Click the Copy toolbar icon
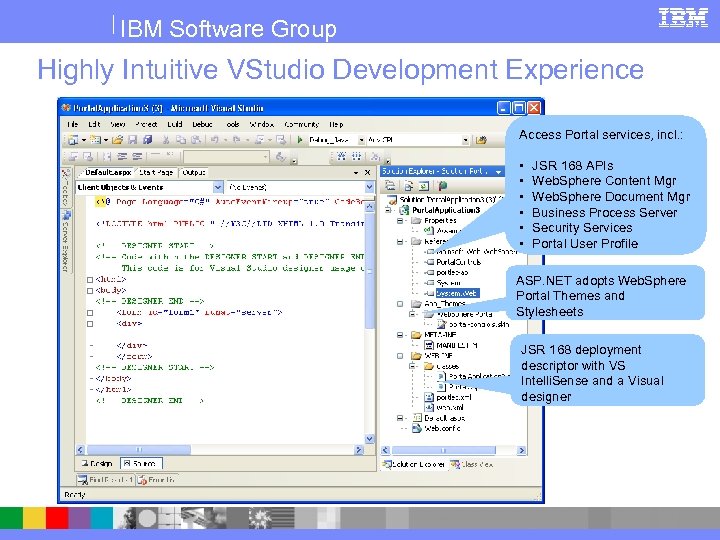Viewport: 720px width, 540px height. [x=181, y=140]
